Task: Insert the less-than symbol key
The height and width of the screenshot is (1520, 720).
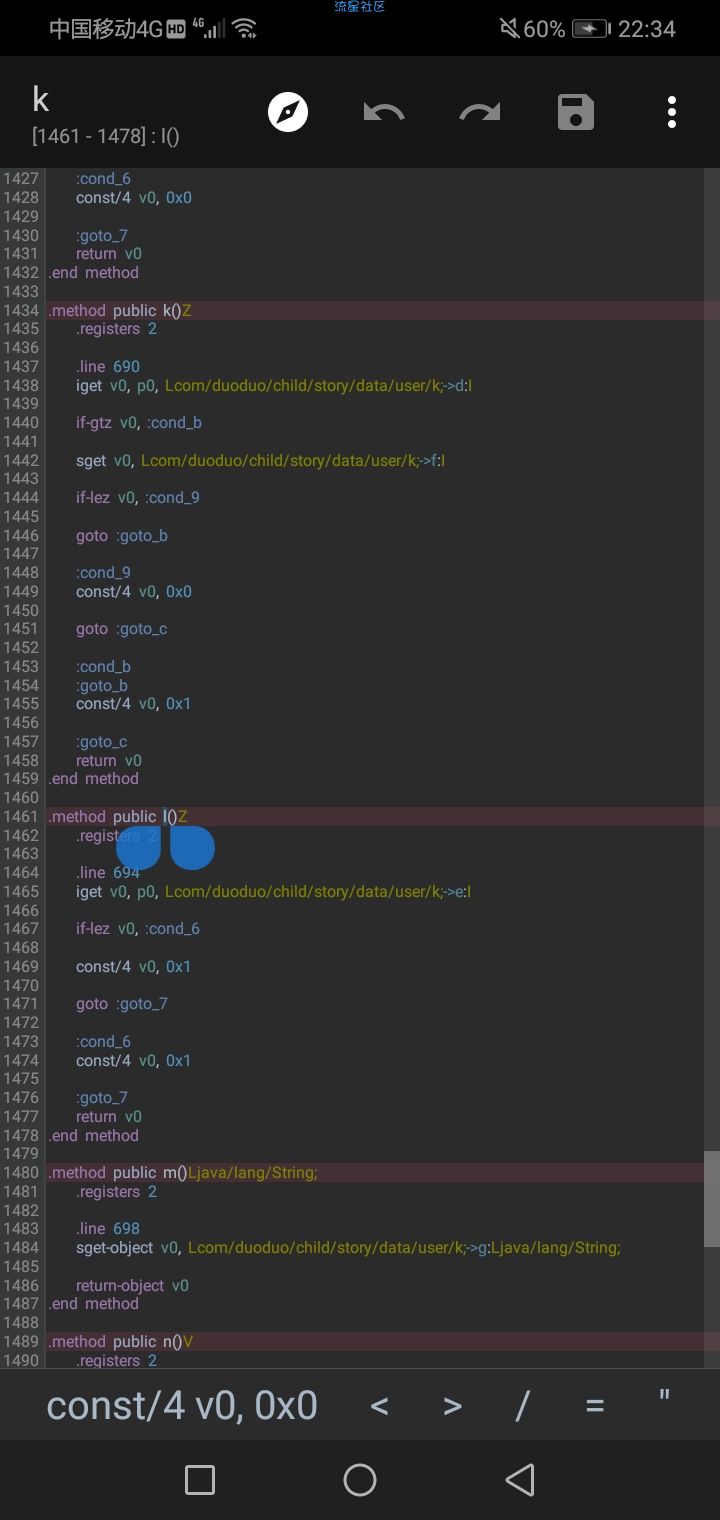Action: (379, 1406)
